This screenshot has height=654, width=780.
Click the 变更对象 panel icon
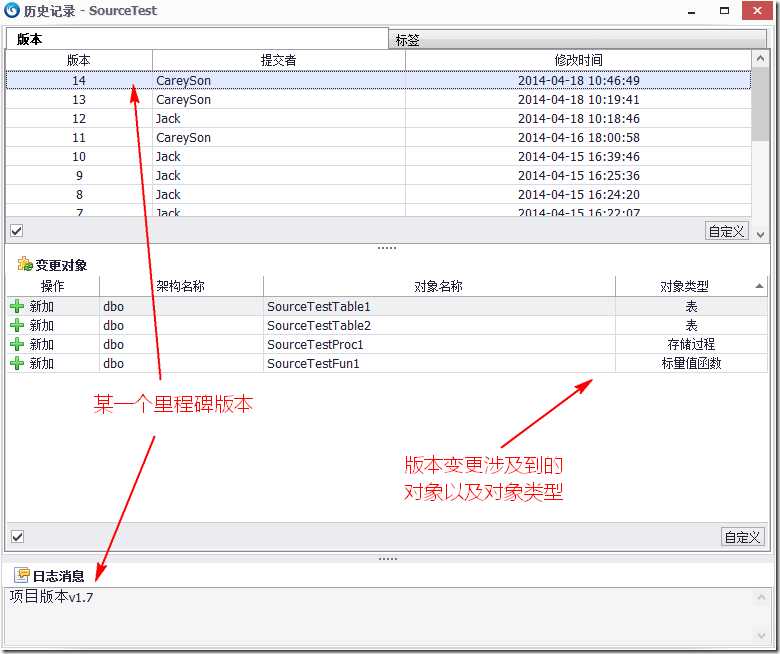(25, 264)
